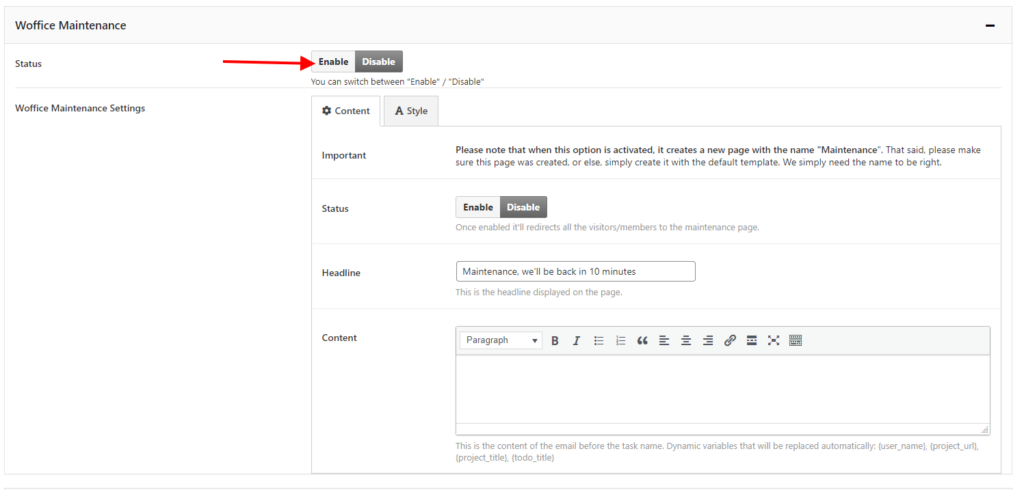Viewport: 1024px width, 490px height.
Task: Switch to the Style tab
Action: pyautogui.click(x=411, y=111)
